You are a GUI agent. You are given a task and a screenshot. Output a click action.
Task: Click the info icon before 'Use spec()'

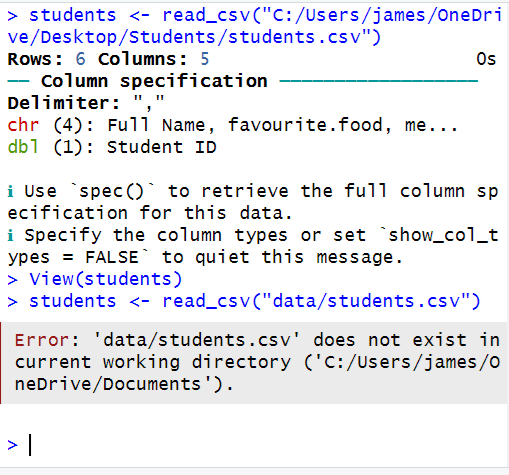11,192
